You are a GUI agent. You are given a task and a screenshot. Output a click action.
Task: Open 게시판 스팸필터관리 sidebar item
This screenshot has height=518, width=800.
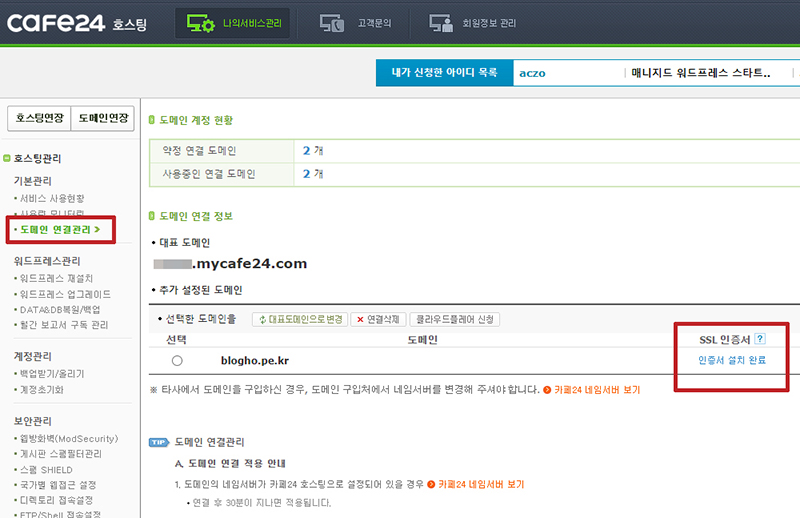[60, 454]
